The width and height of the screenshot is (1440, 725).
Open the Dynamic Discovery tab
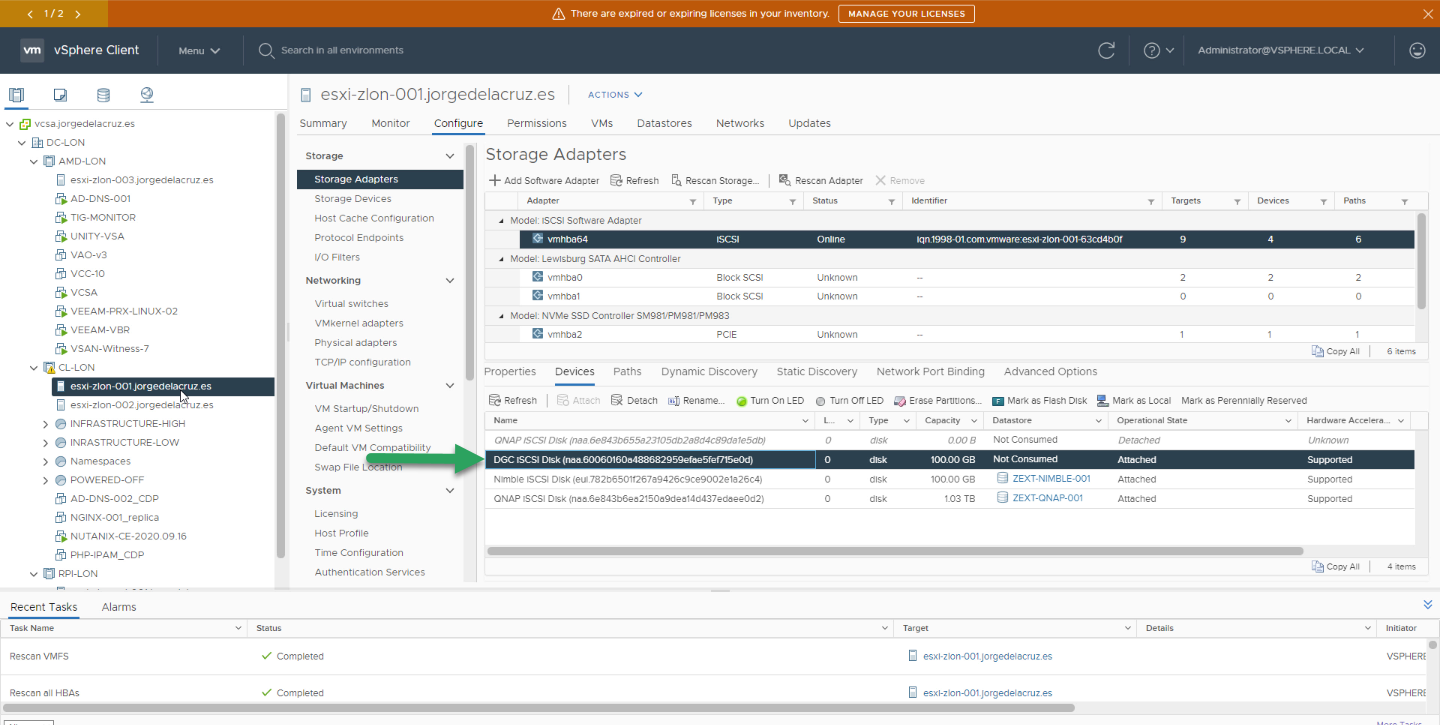tap(710, 372)
